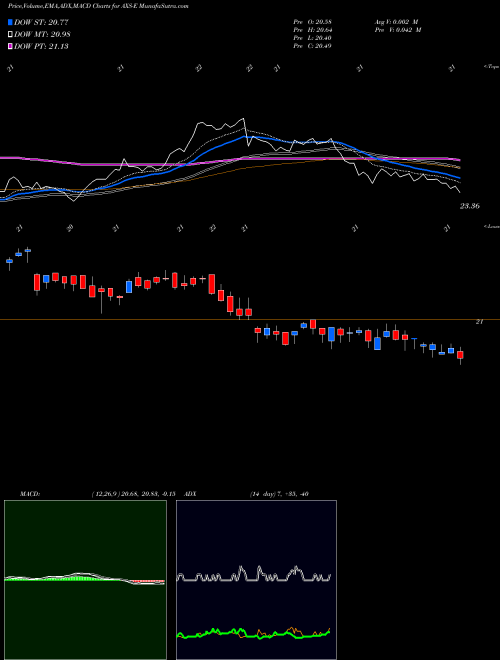The height and width of the screenshot is (660, 500).
Task: Click the last red candlestick on the right
Action: (460, 355)
